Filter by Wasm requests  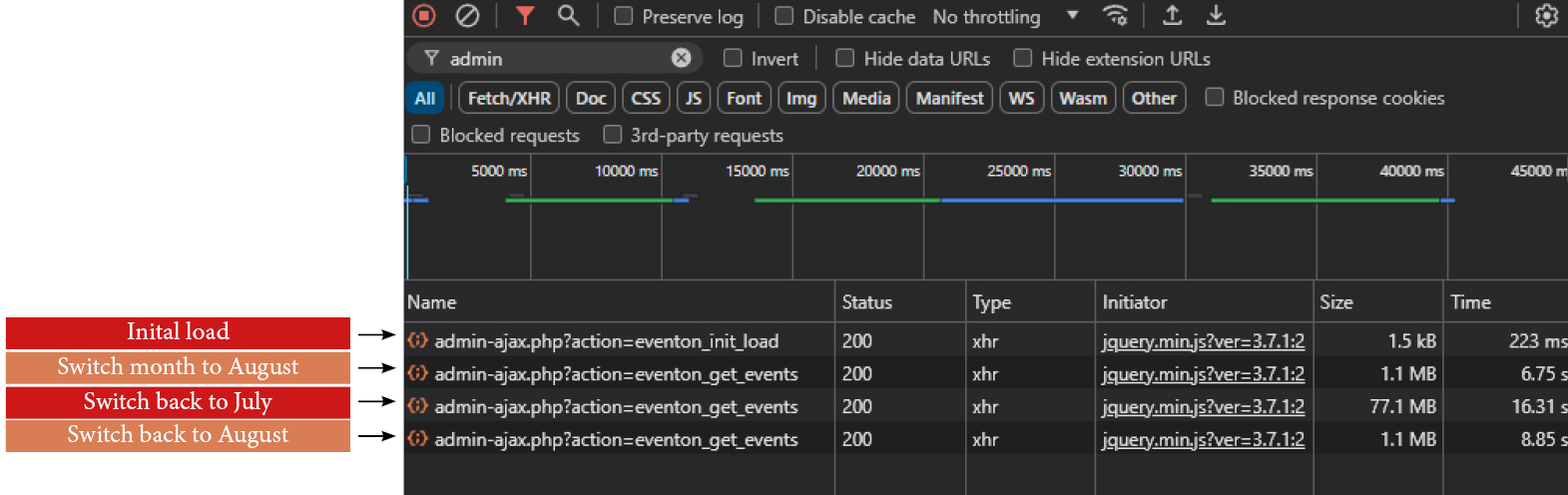pyautogui.click(x=1083, y=98)
